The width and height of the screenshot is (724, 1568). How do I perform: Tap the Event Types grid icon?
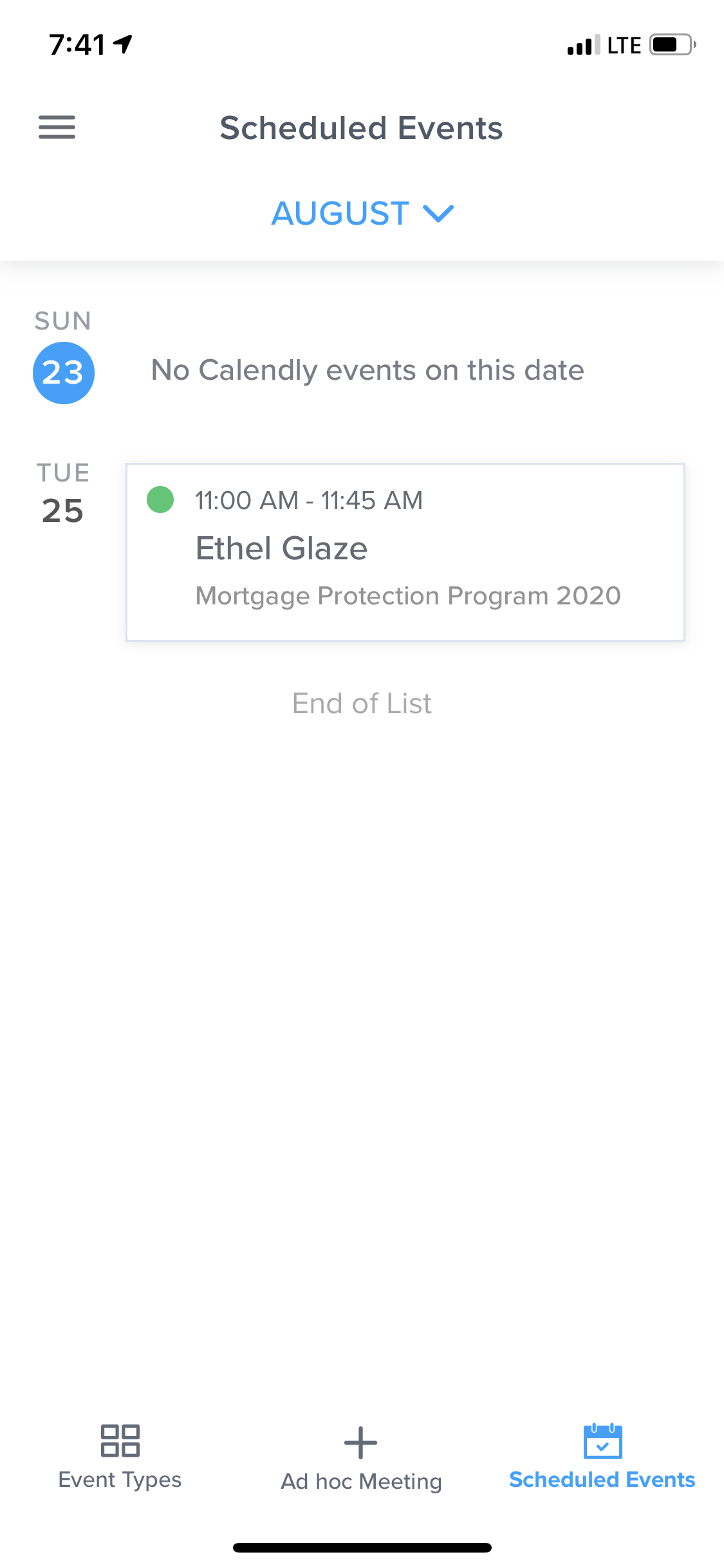(120, 1441)
